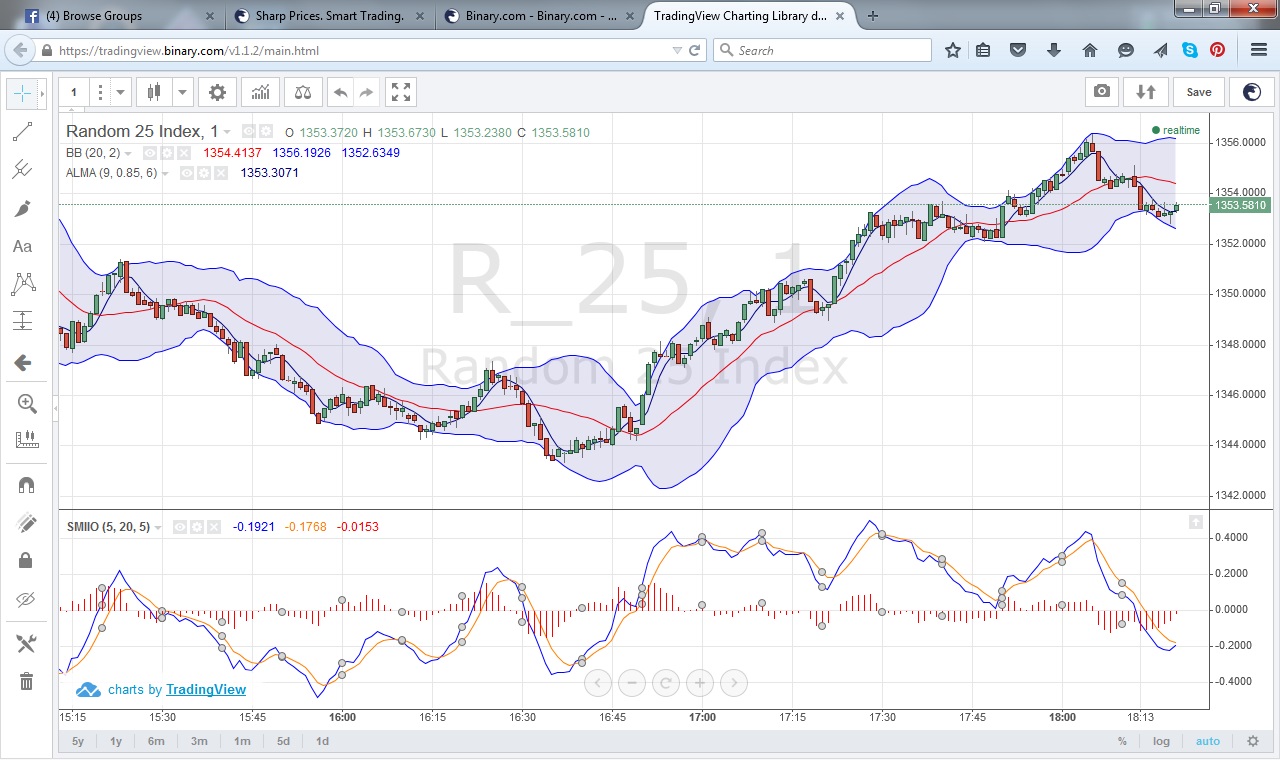Image resolution: width=1280 pixels, height=760 pixels.
Task: Set time range to 5y
Action: 78,742
